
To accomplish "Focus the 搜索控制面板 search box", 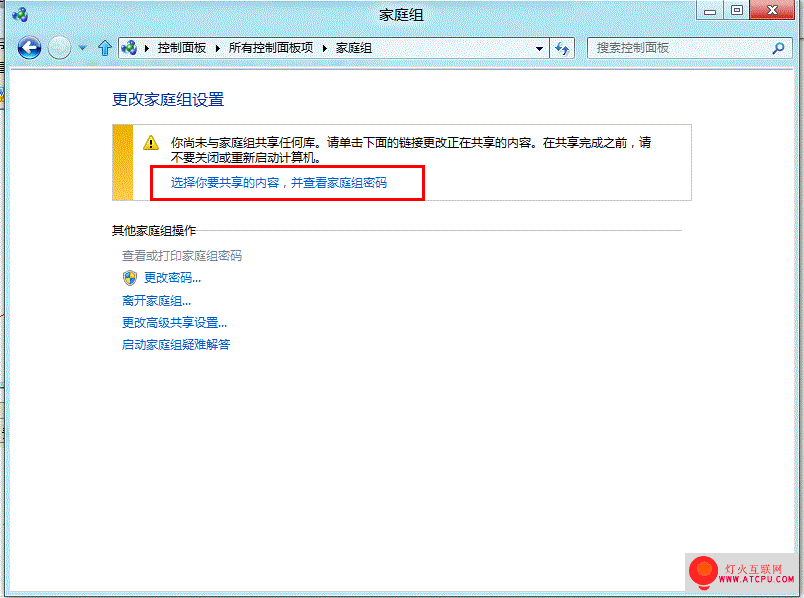I will 690,48.
